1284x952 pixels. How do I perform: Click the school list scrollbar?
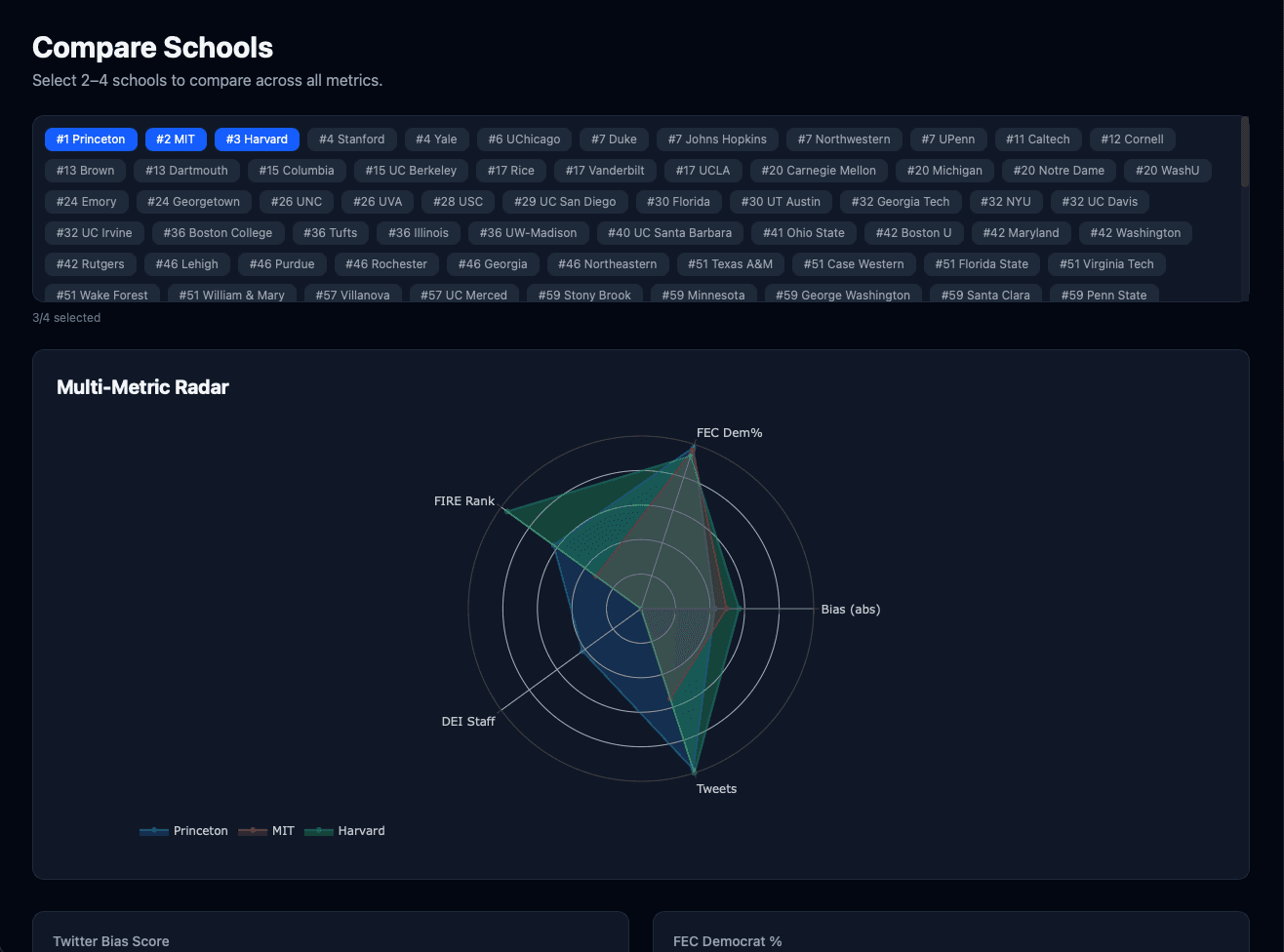click(x=1244, y=152)
